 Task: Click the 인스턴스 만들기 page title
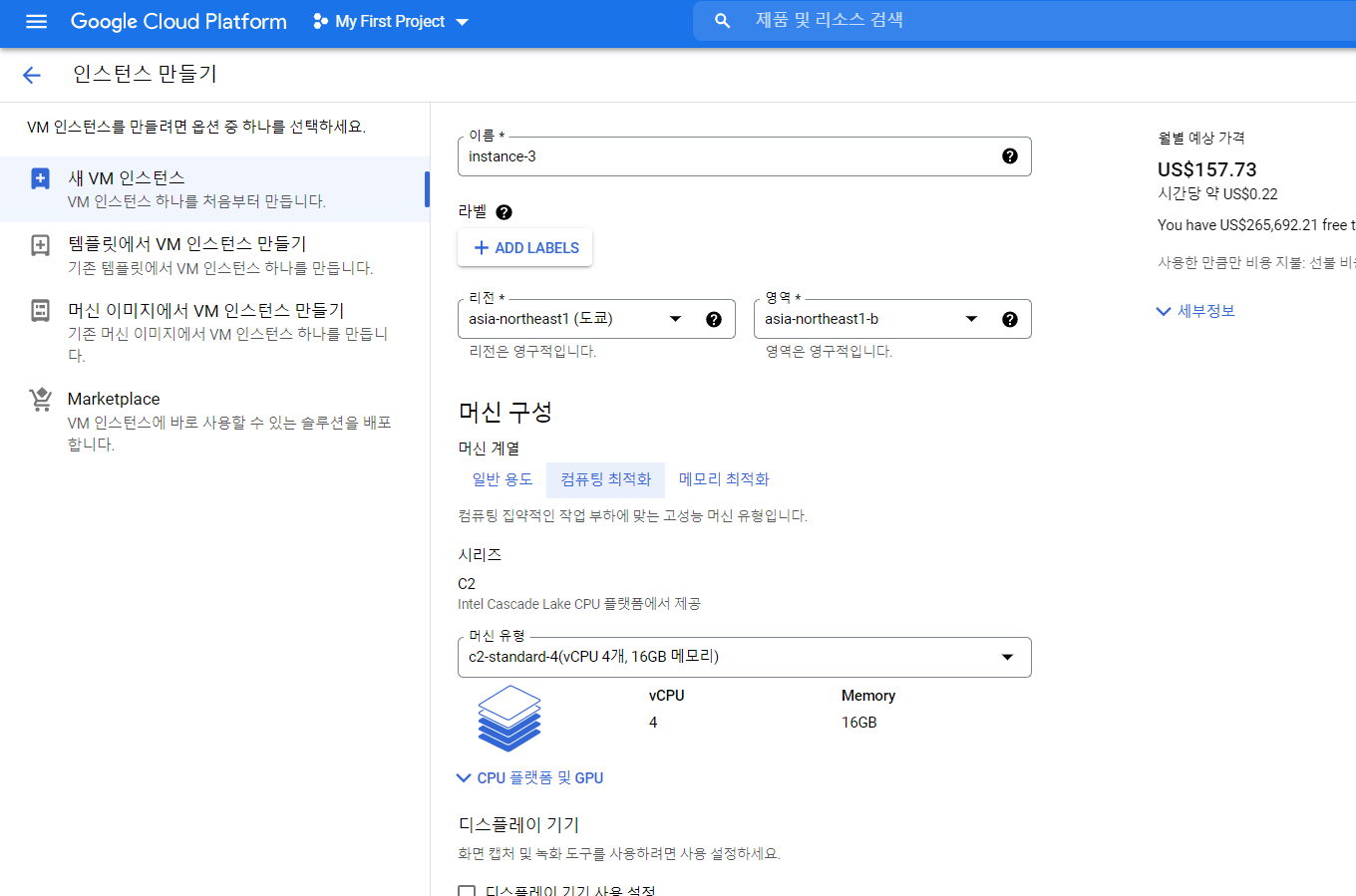click(145, 74)
